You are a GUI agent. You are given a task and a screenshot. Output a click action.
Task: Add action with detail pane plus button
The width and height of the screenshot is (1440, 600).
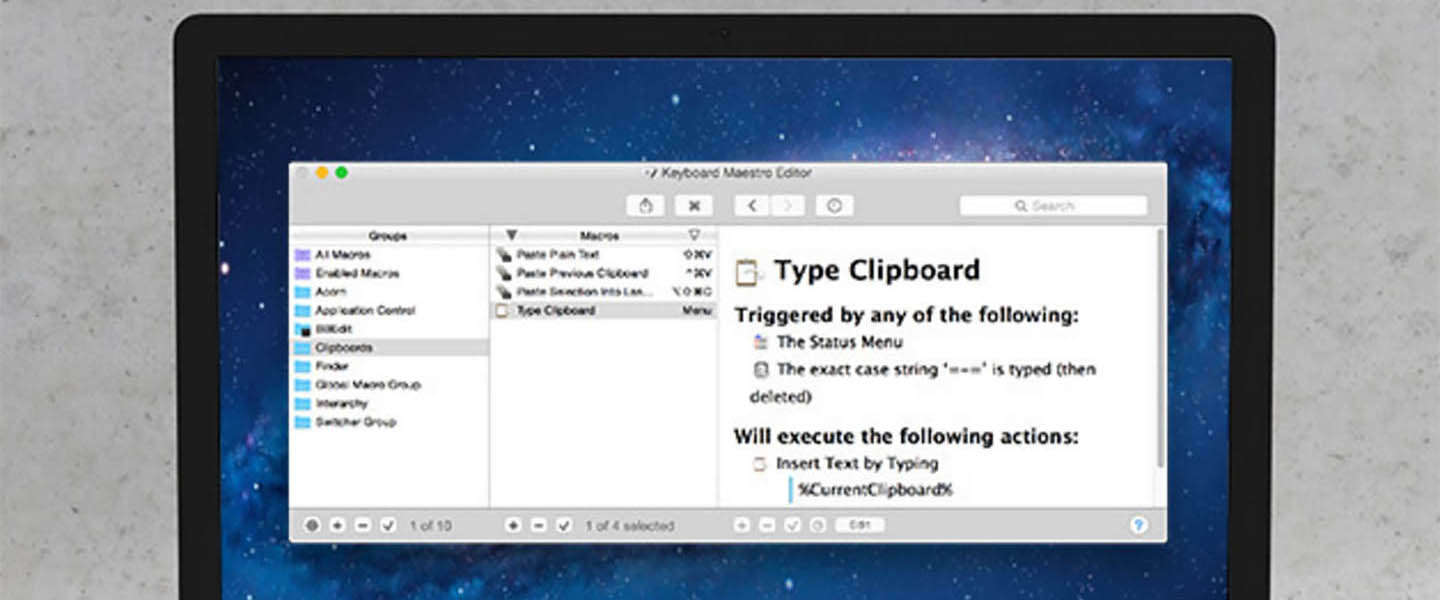point(742,525)
